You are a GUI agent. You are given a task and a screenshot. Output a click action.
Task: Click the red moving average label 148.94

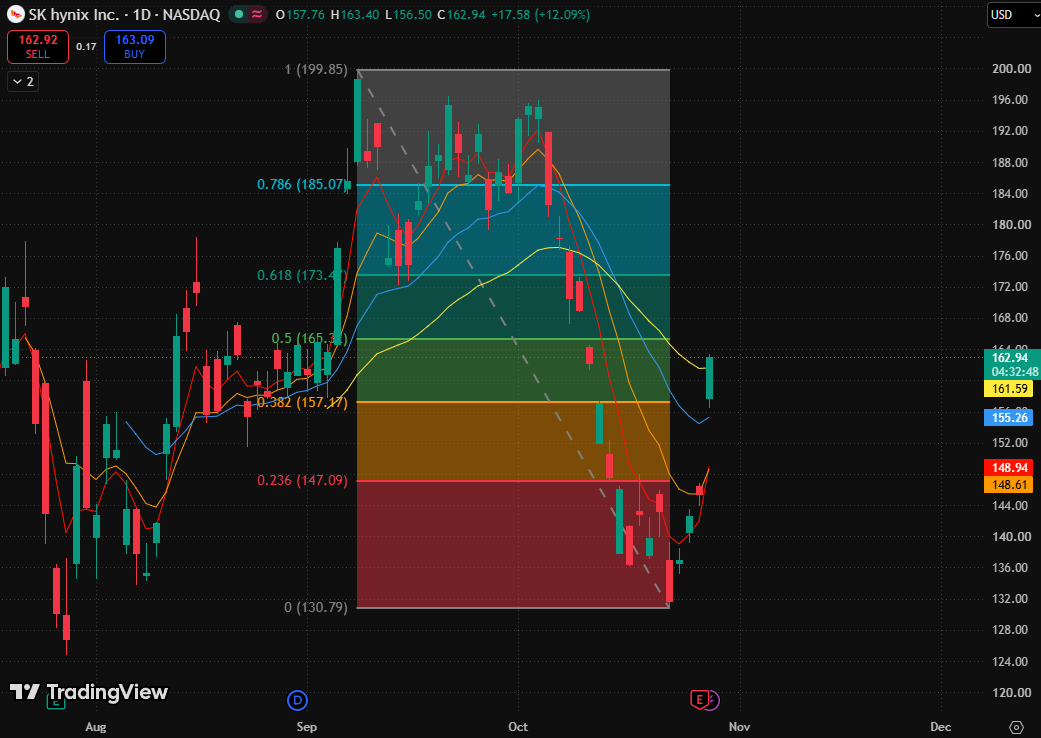pyautogui.click(x=1009, y=468)
